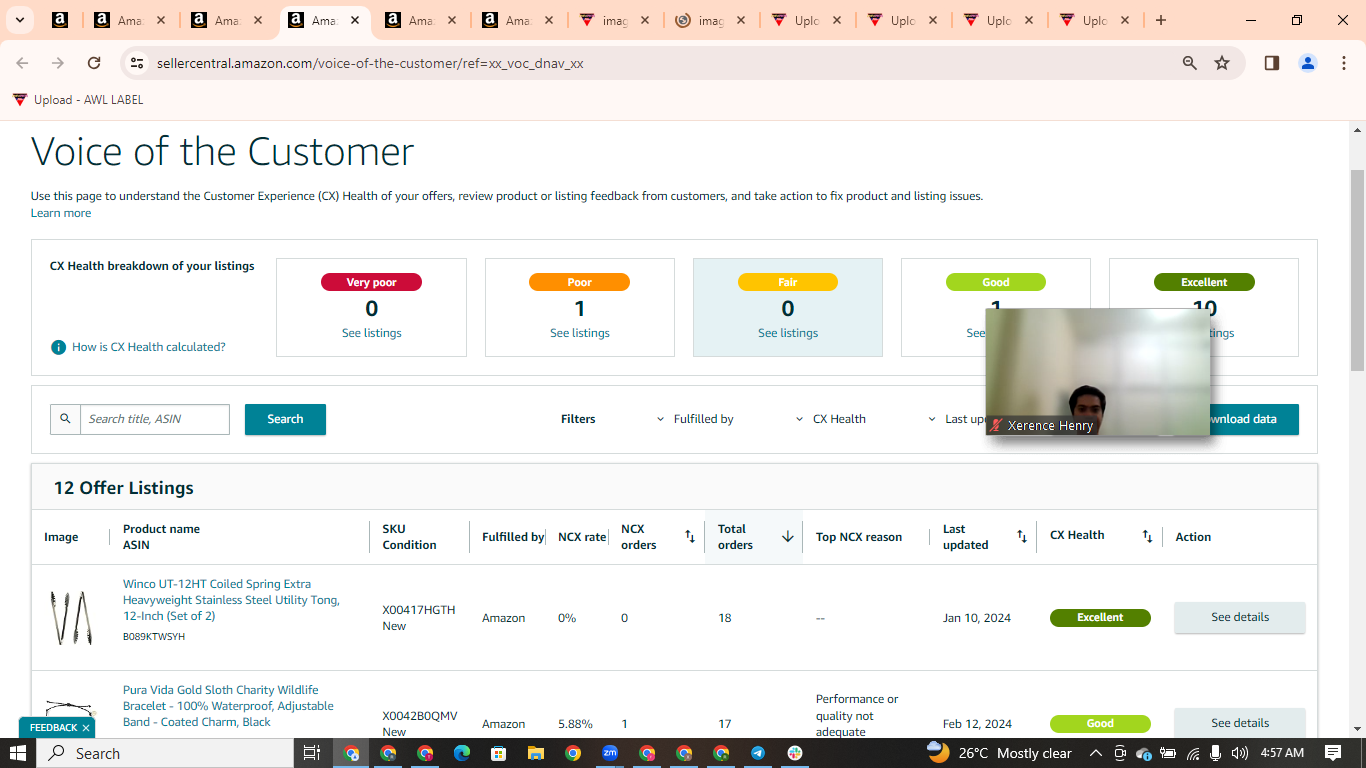This screenshot has width=1366, height=768.
Task: Click the volume icon in the system tray
Action: point(1240,753)
